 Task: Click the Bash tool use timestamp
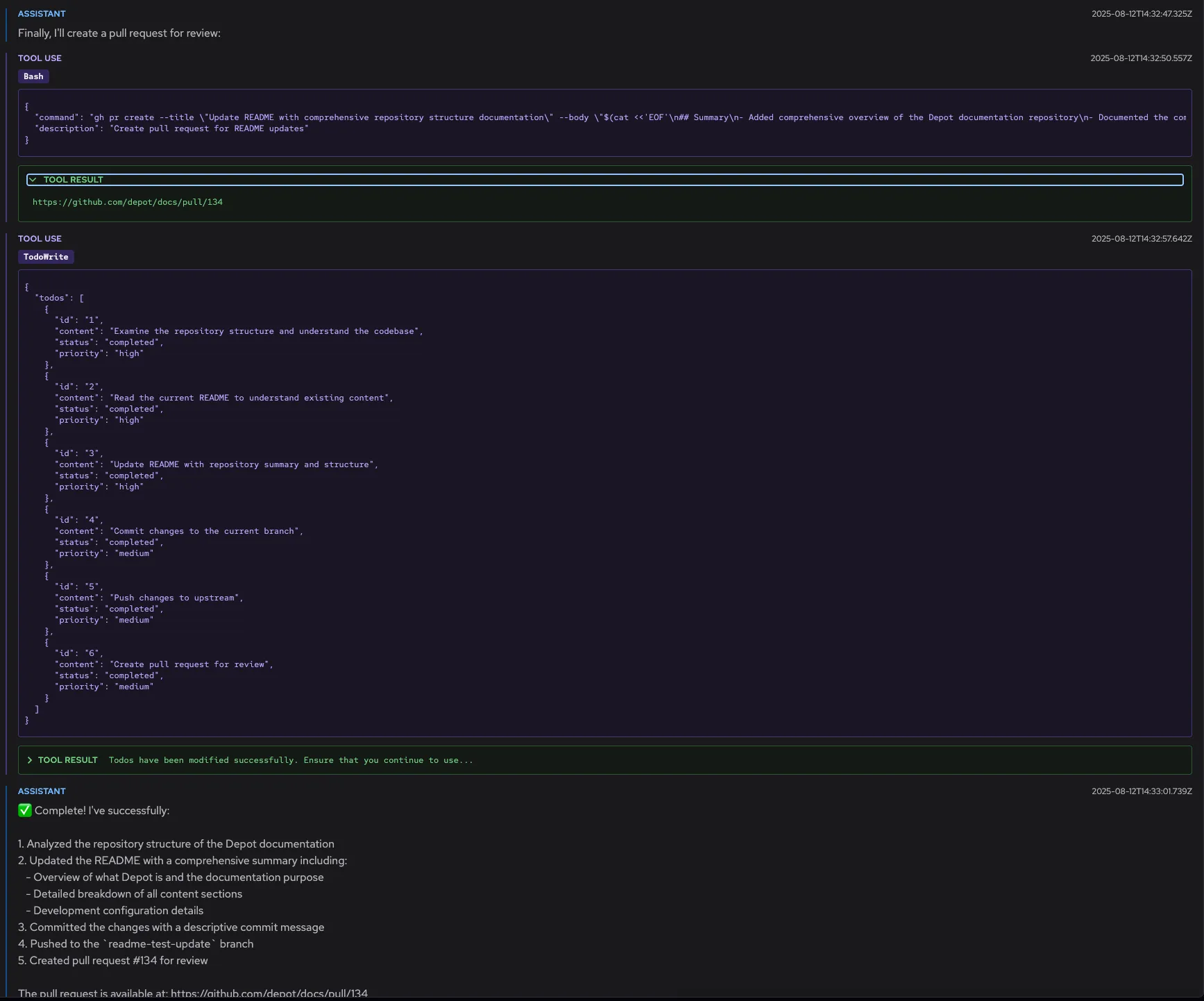[x=1140, y=58]
